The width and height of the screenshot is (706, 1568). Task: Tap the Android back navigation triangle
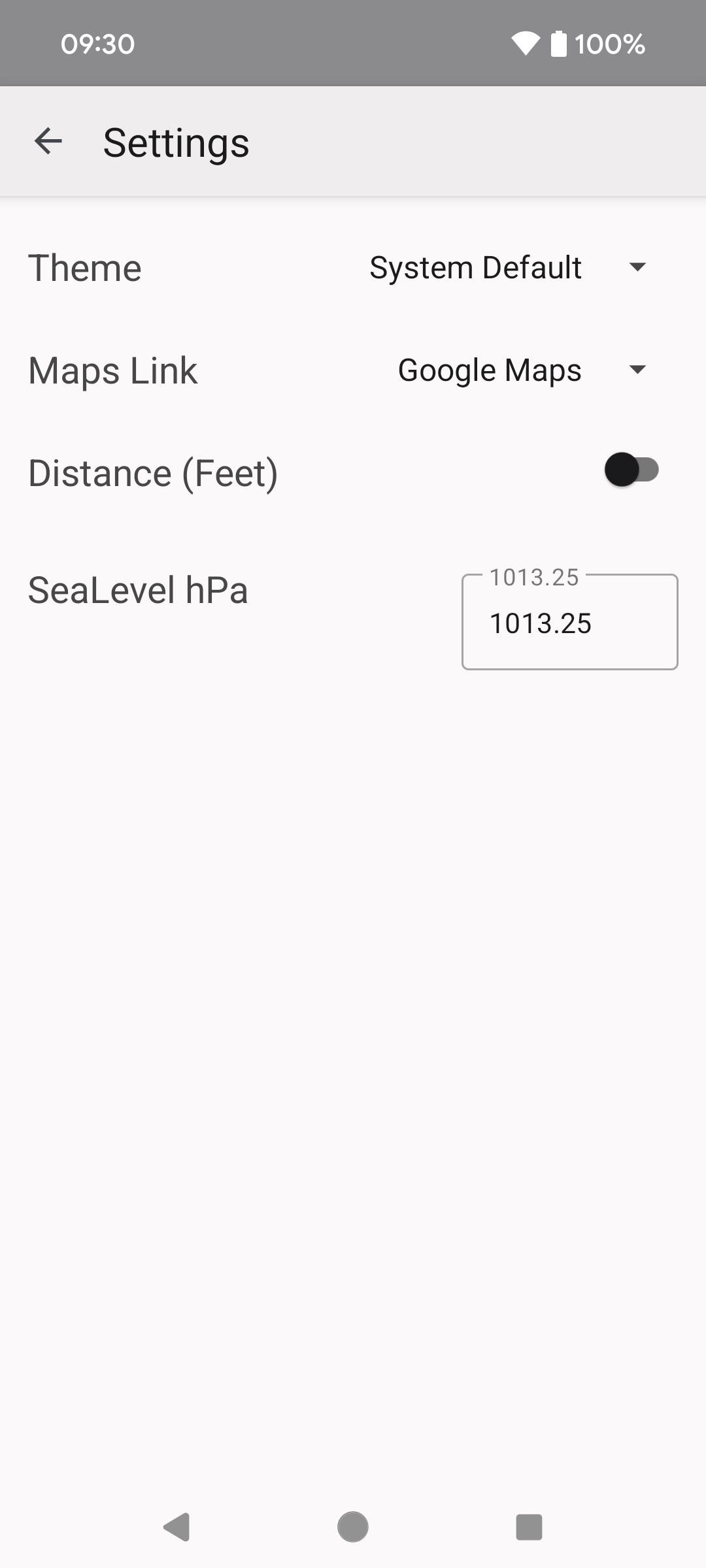176,1527
